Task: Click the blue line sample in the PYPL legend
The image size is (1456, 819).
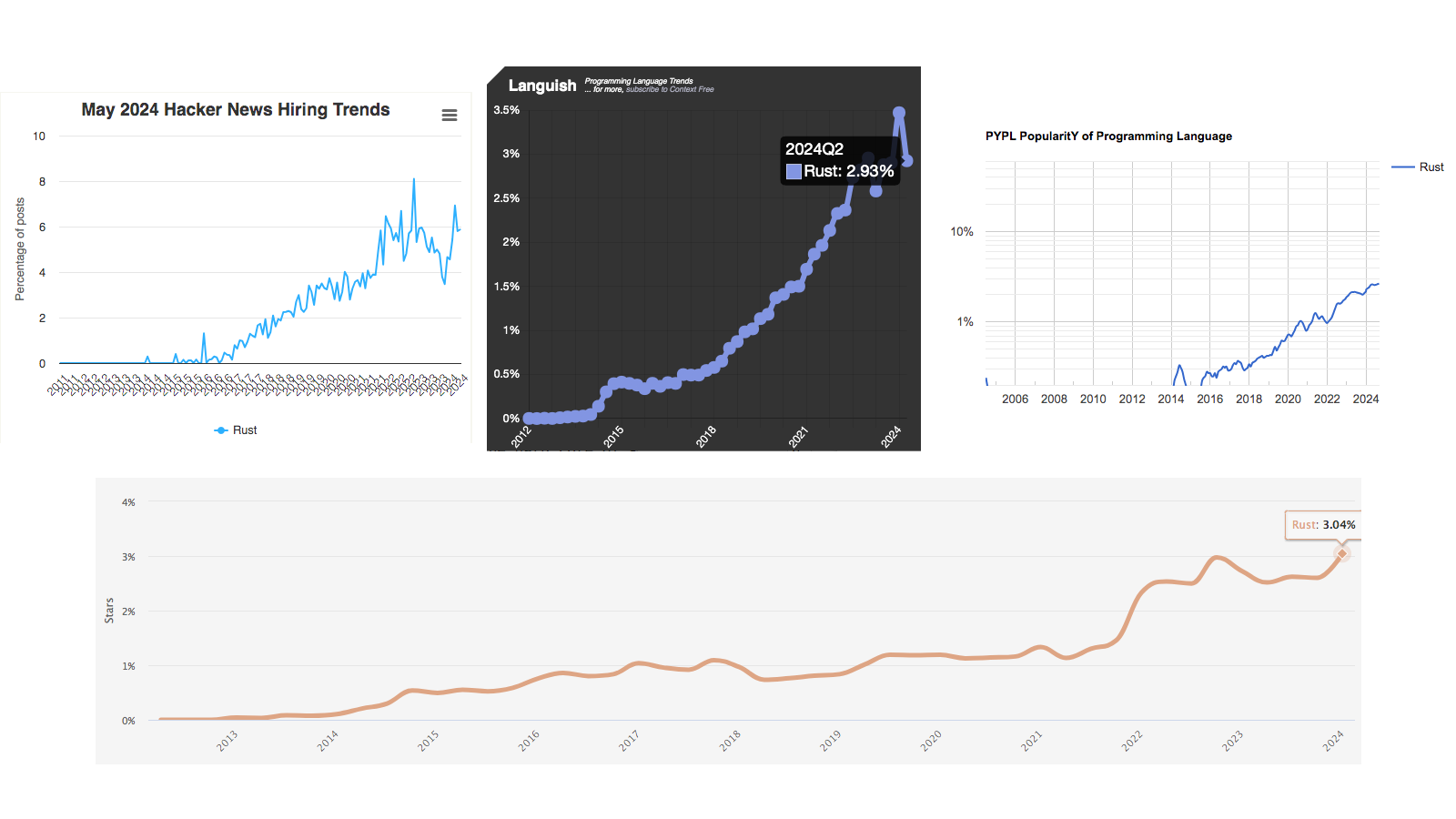Action: pos(1402,167)
